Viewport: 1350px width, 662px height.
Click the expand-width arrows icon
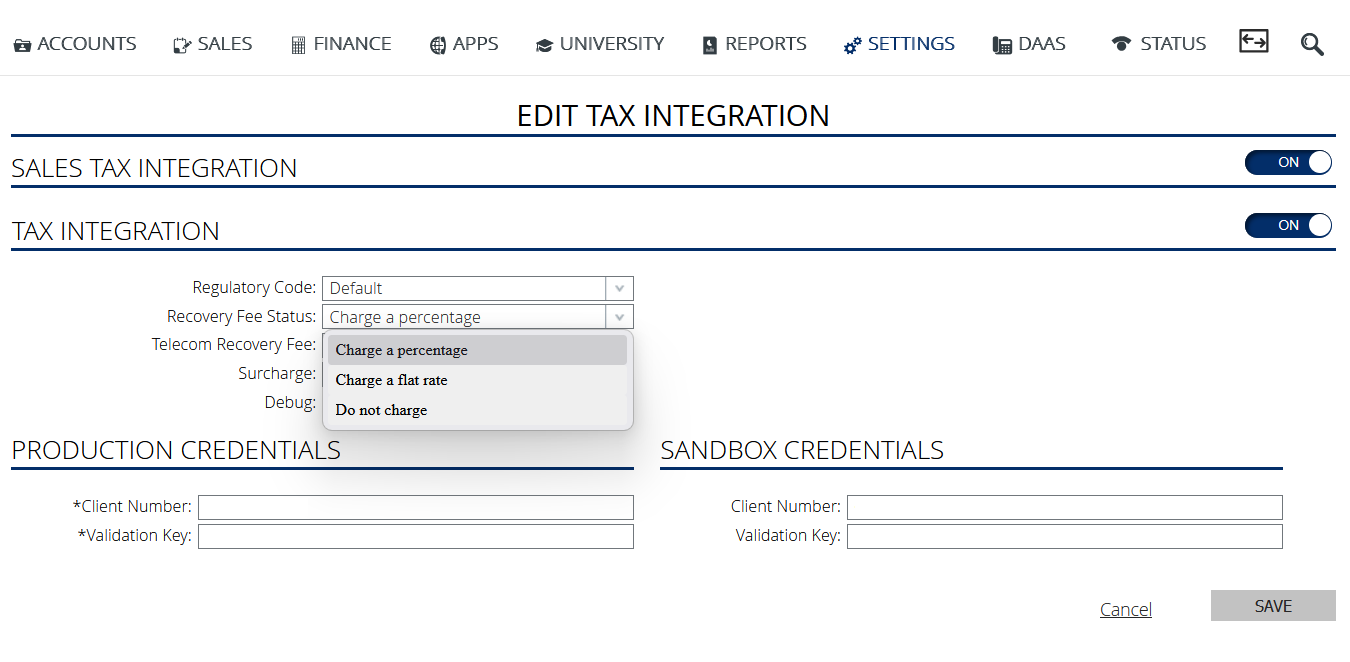(1253, 41)
